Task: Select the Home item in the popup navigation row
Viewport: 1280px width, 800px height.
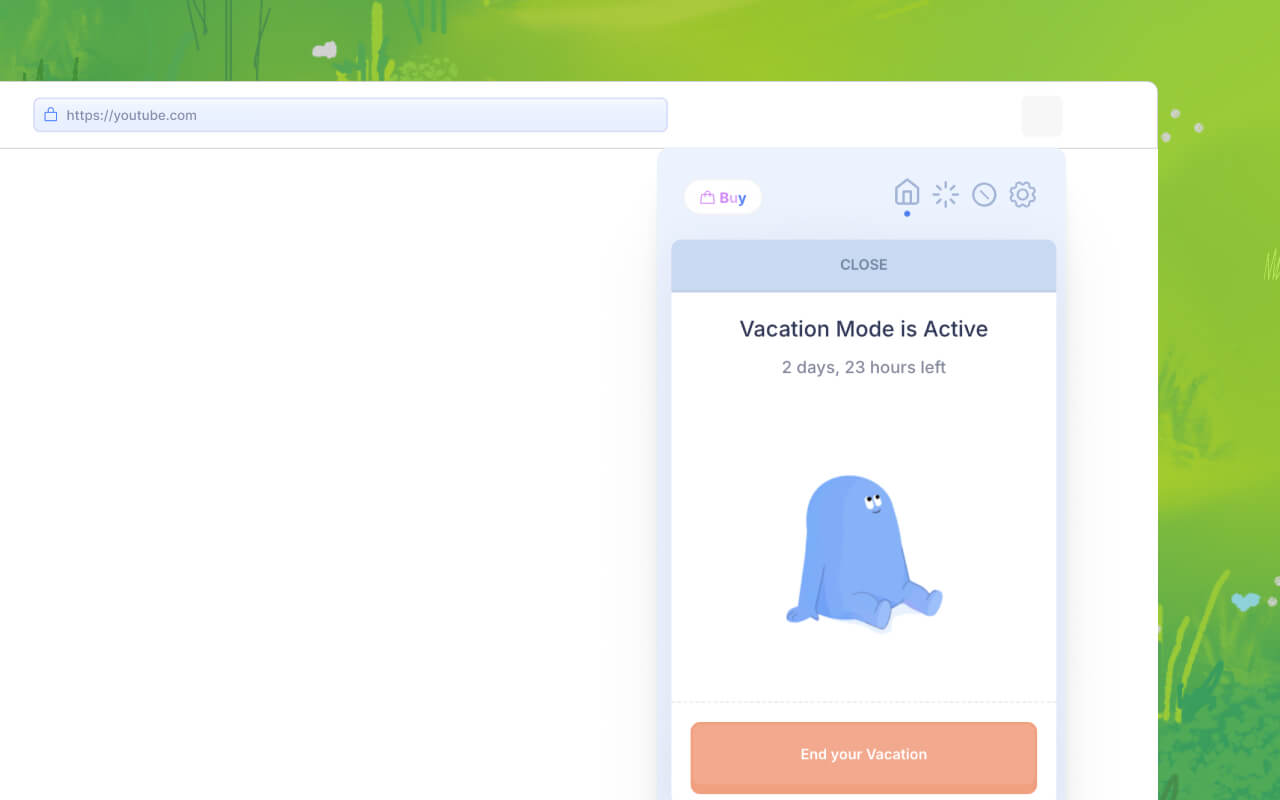Action: click(x=906, y=193)
